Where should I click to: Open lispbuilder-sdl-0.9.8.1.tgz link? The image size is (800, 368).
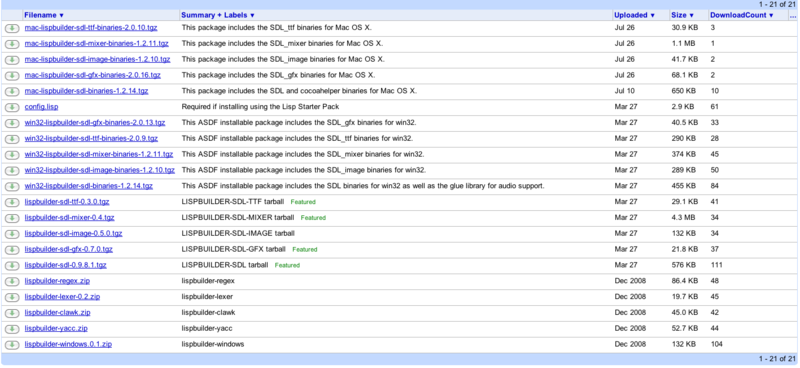pyautogui.click(x=65, y=265)
